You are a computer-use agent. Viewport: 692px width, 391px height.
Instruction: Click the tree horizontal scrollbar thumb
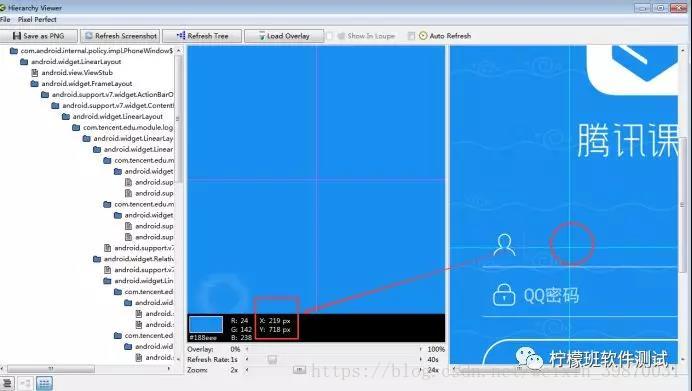pyautogui.click(x=51, y=368)
